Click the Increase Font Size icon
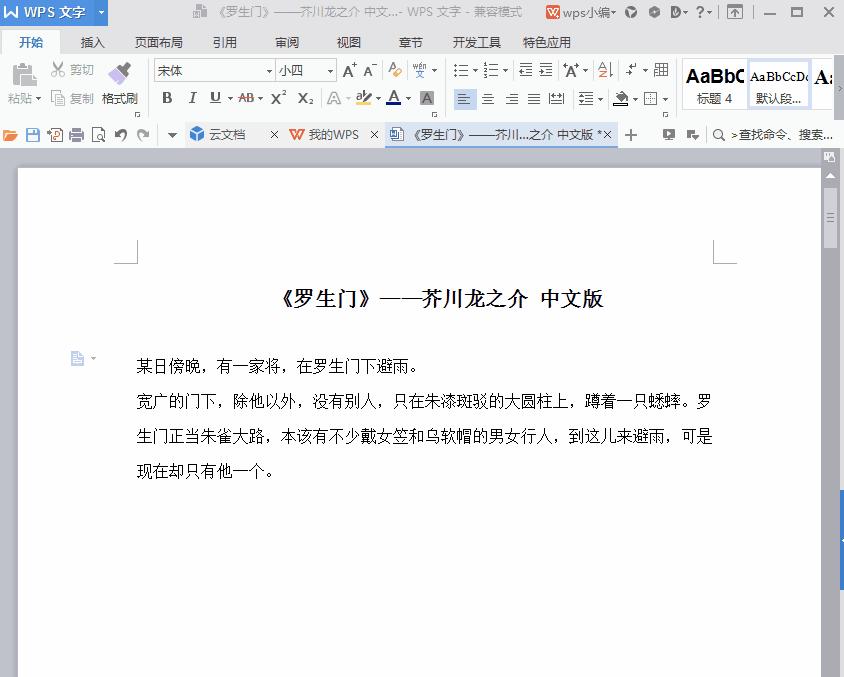Image resolution: width=844 pixels, height=677 pixels. tap(349, 71)
